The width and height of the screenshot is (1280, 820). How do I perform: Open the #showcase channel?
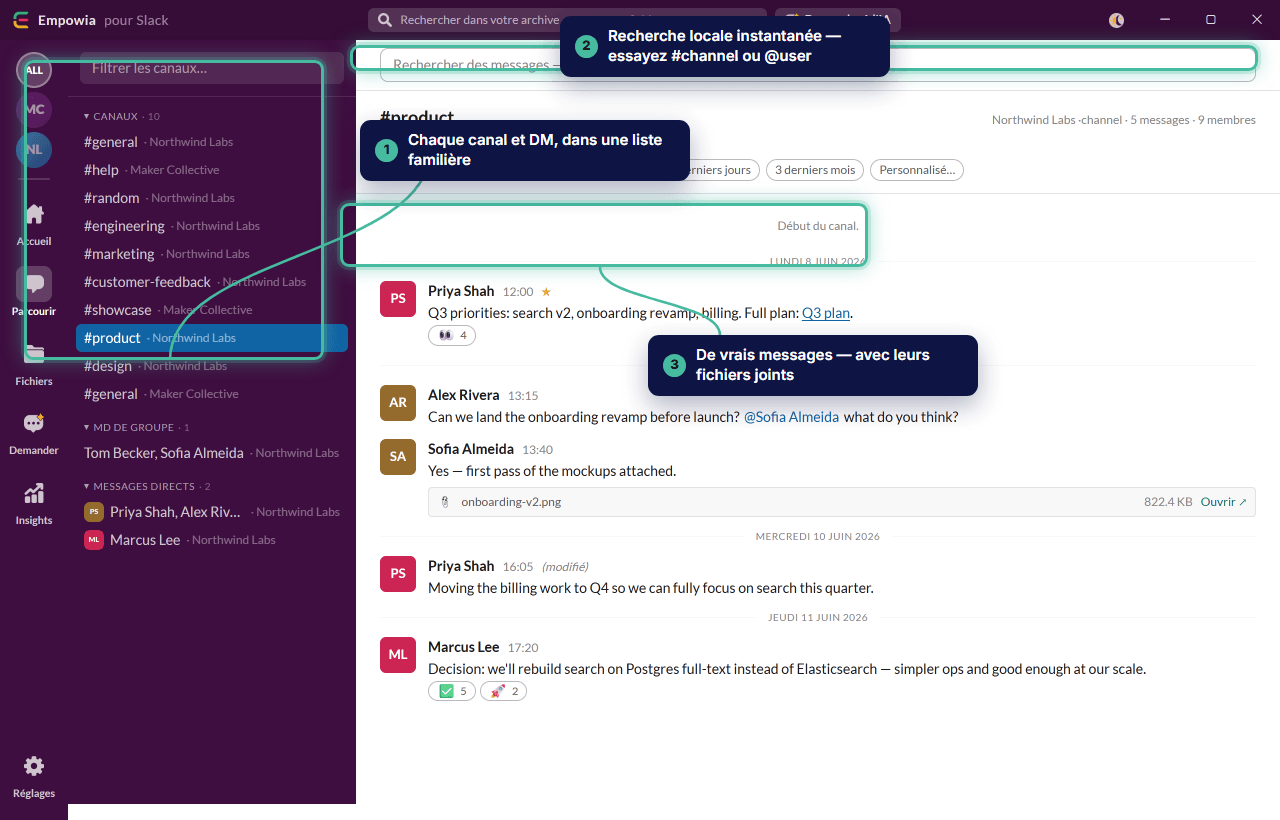212,310
